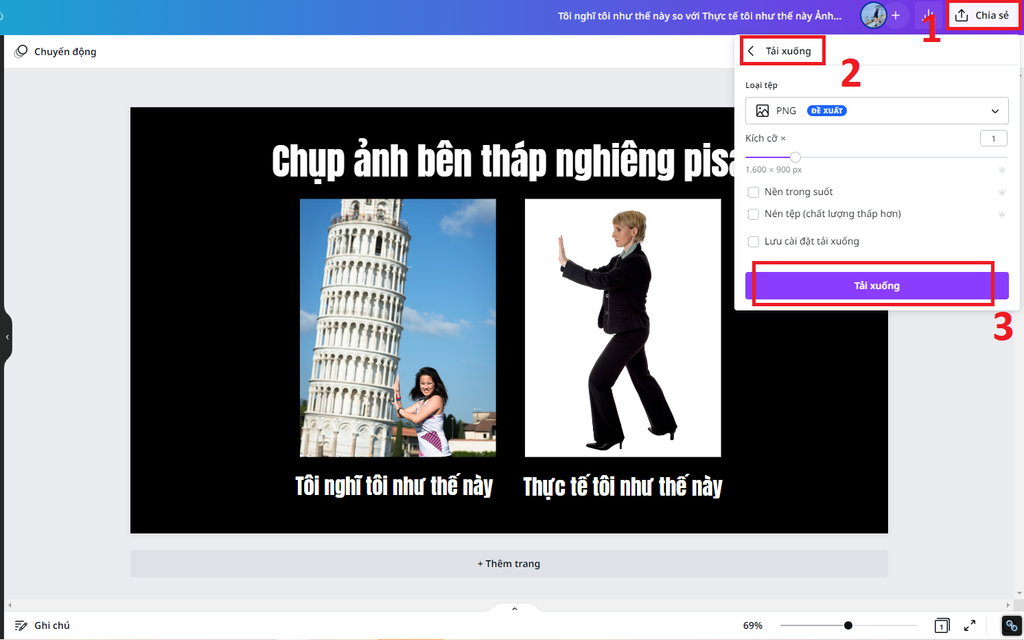Image resolution: width=1024 pixels, height=640 pixels.
Task: Click the size multiplier input showing 1
Action: tap(994, 138)
